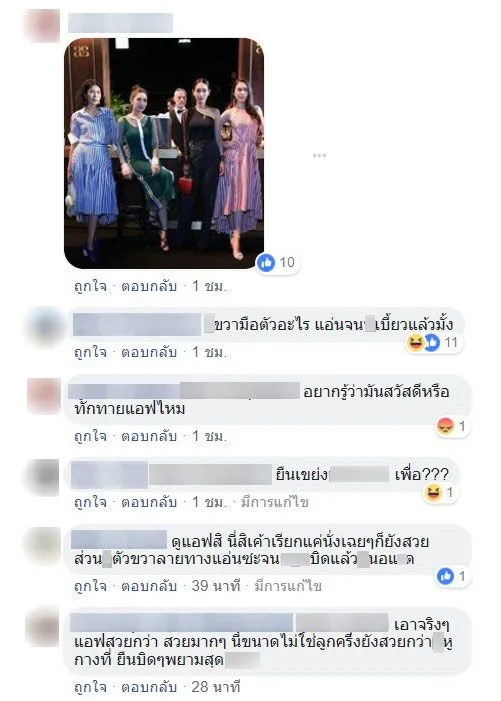Screen dimensions: 501x701
Task: Click the angry reaction icon showing 1
Action: click(x=445, y=426)
